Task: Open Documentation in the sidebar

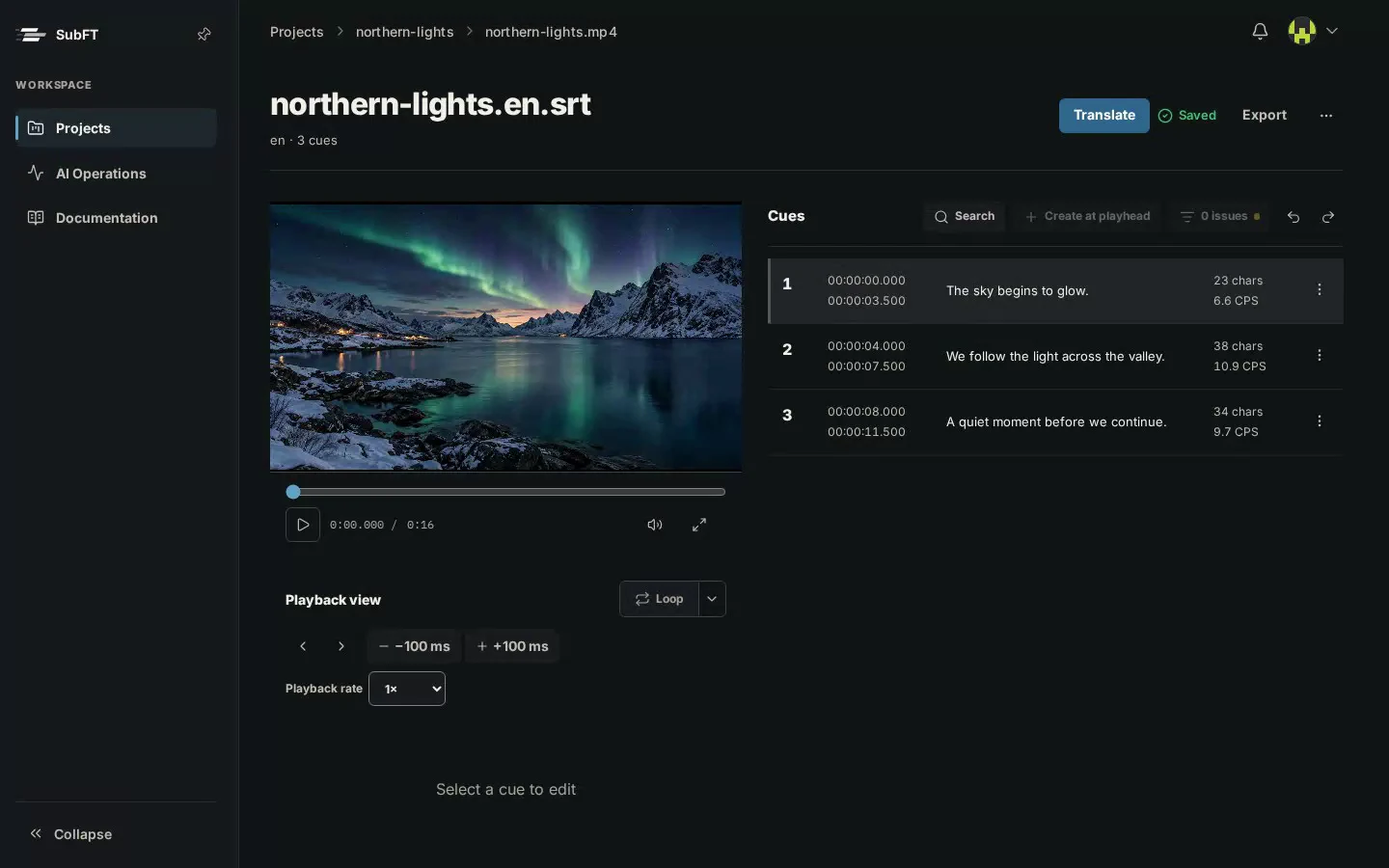Action: click(116, 218)
